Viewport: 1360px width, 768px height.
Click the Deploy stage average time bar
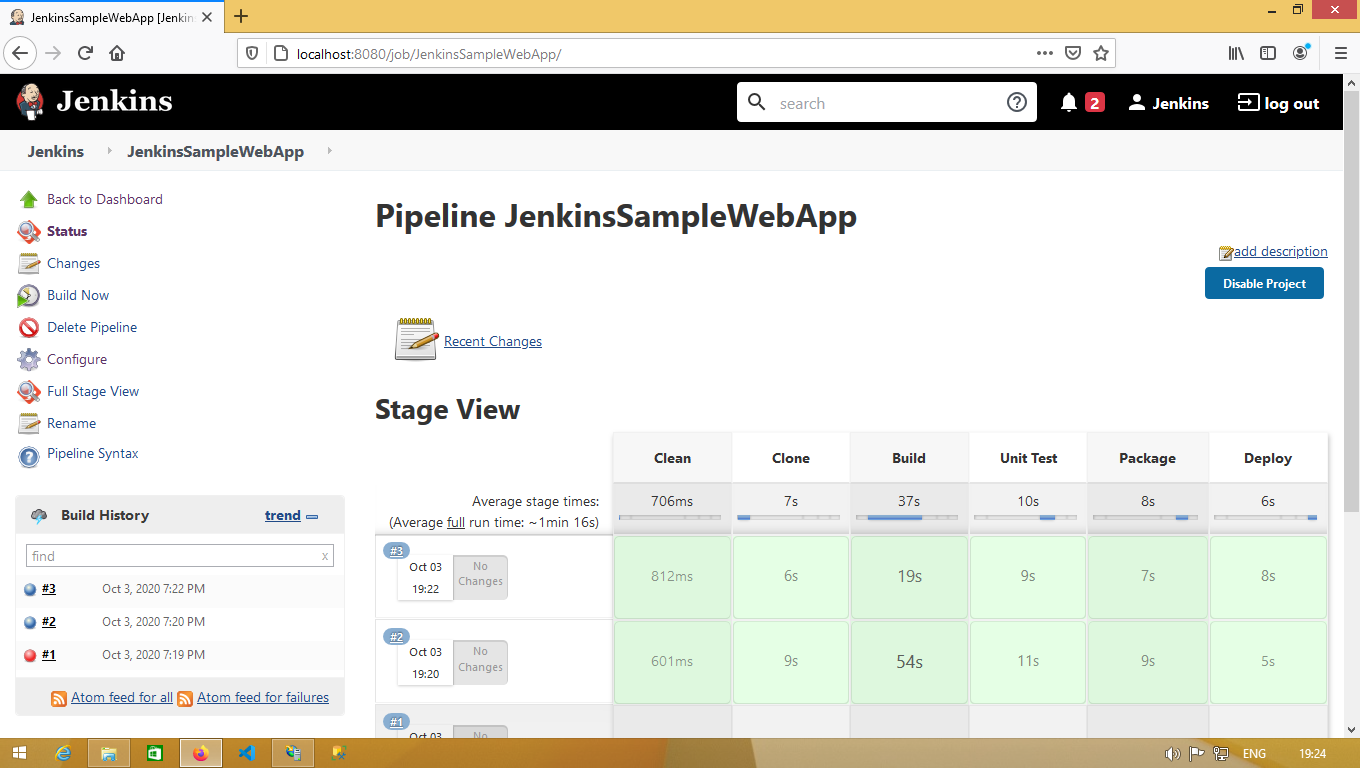pyautogui.click(x=1267, y=518)
